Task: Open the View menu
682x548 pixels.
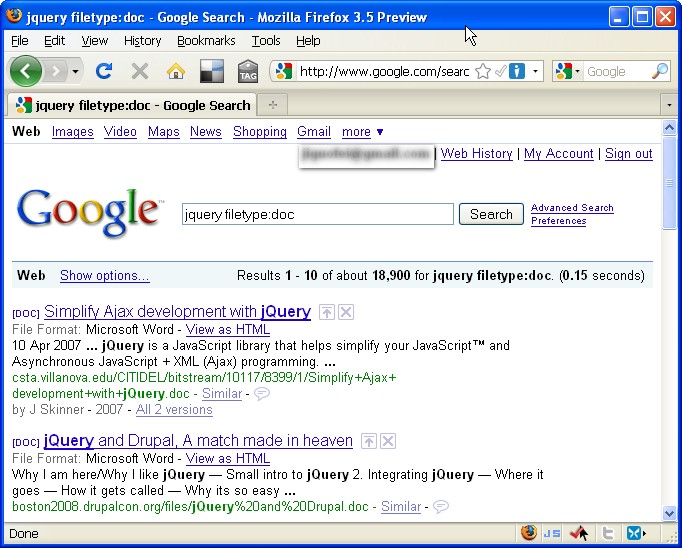Action: [x=94, y=41]
